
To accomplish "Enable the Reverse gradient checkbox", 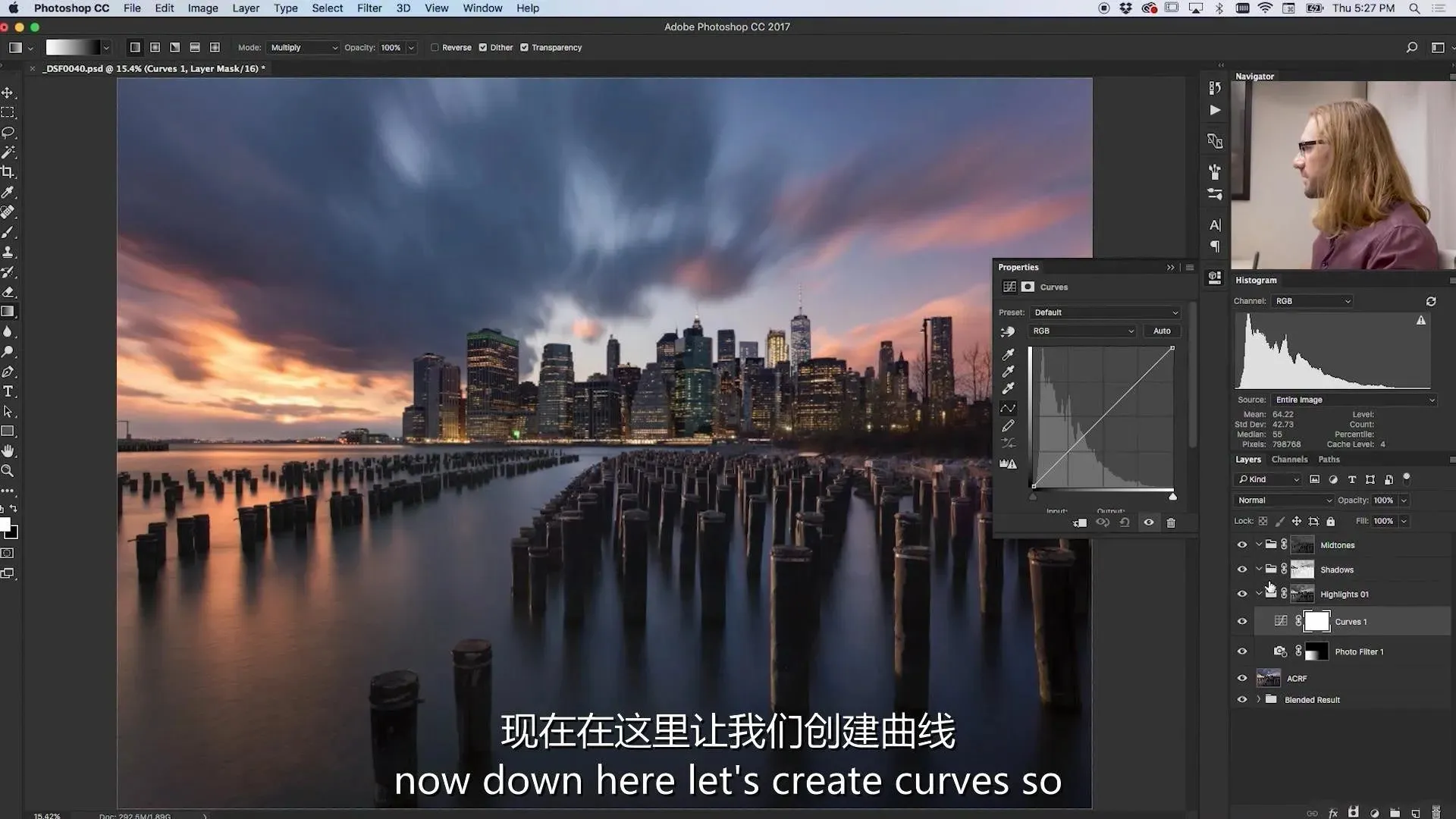I will [x=435, y=47].
